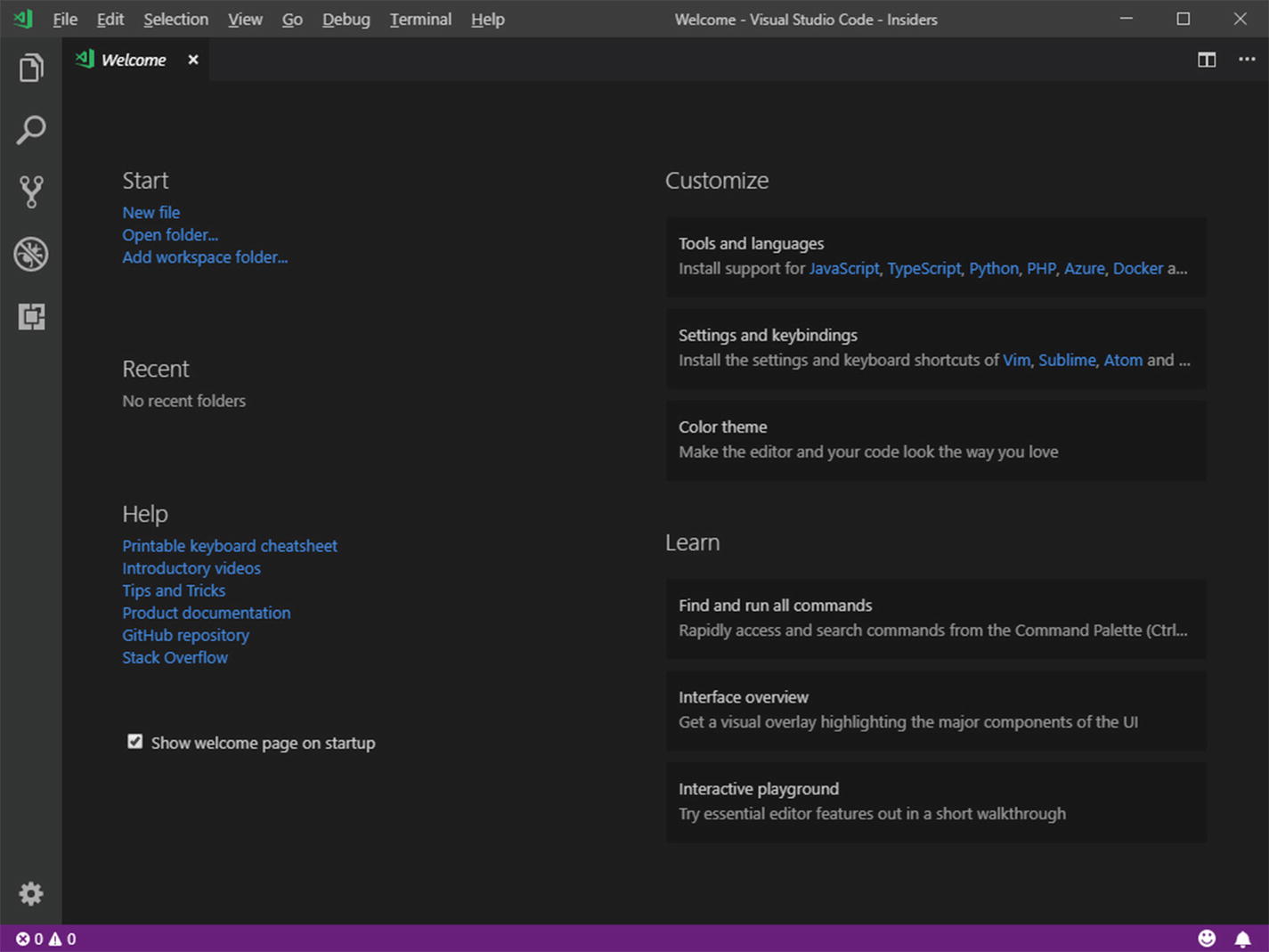Open the Search view icon
Image resolution: width=1269 pixels, height=952 pixels.
point(31,131)
